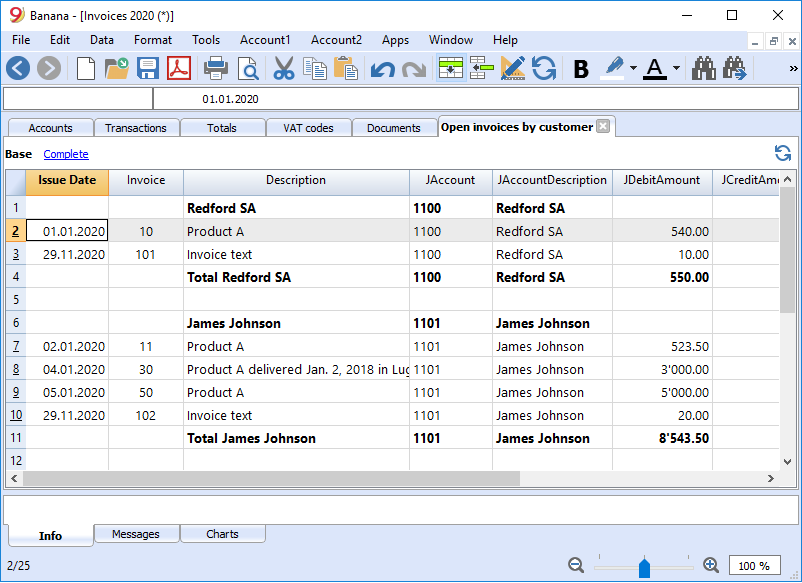Open the Account1 menu

coord(265,40)
